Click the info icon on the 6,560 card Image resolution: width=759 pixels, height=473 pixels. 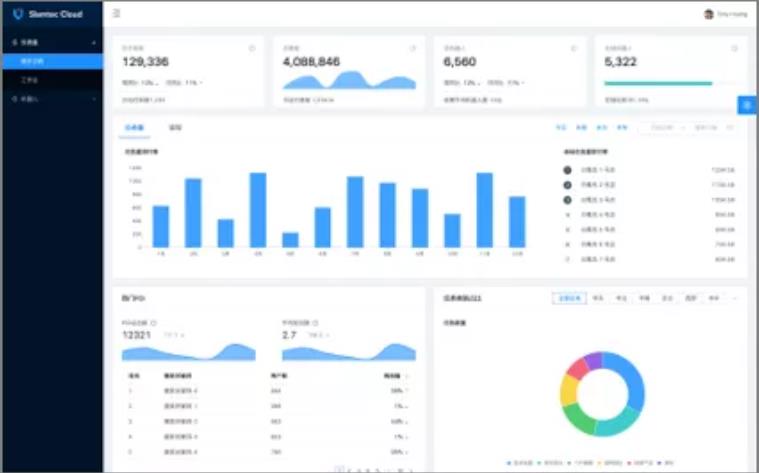(574, 48)
